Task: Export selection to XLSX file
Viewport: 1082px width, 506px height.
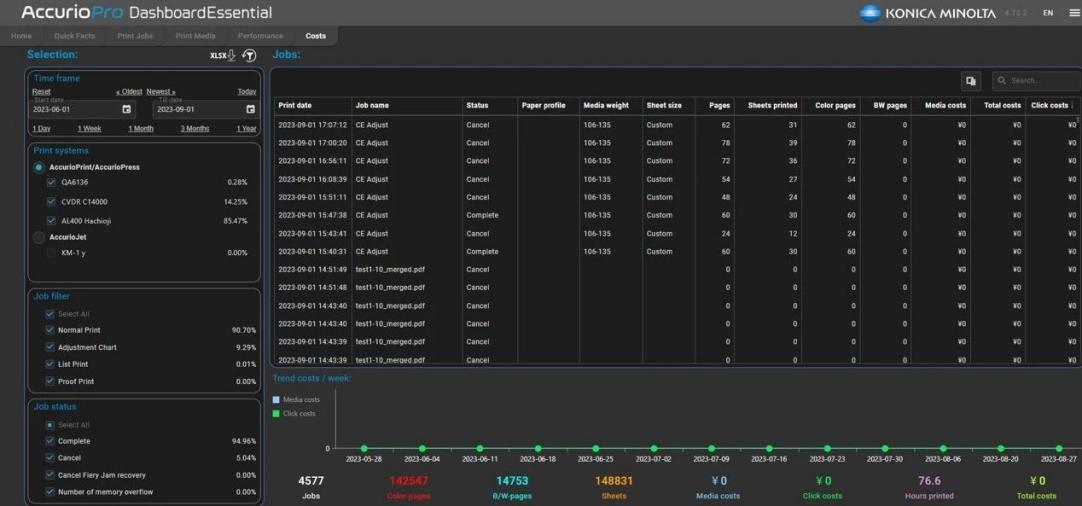Action: (223, 55)
